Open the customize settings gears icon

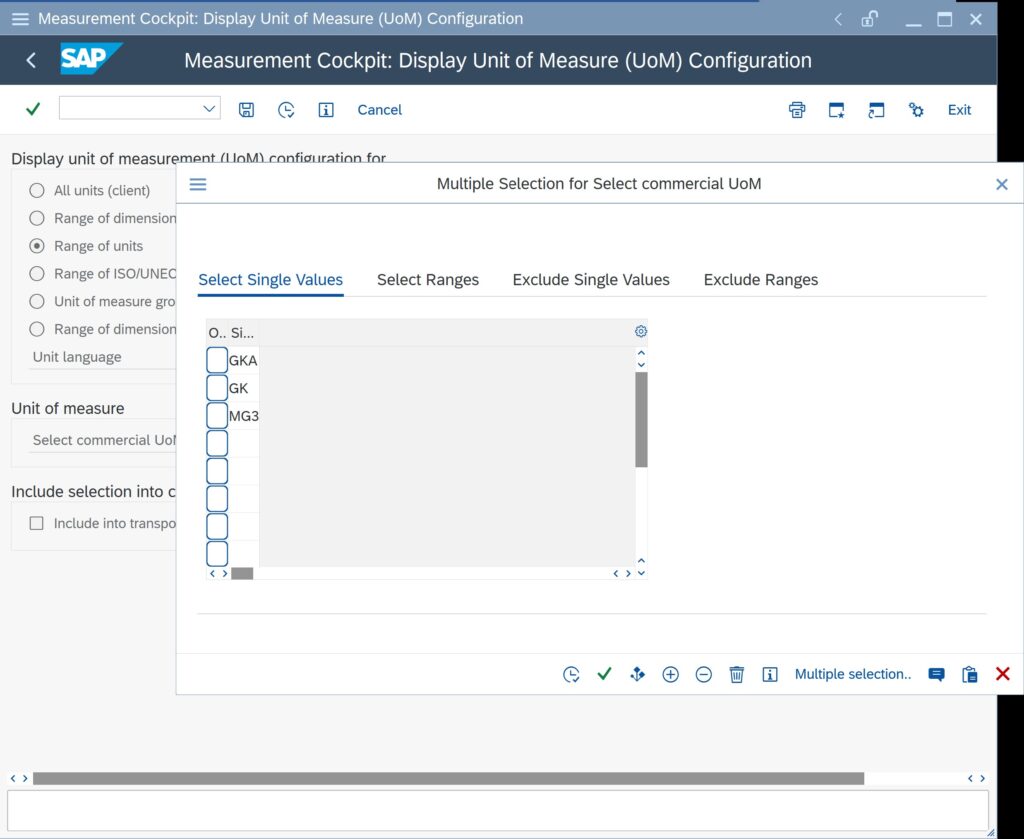point(916,110)
